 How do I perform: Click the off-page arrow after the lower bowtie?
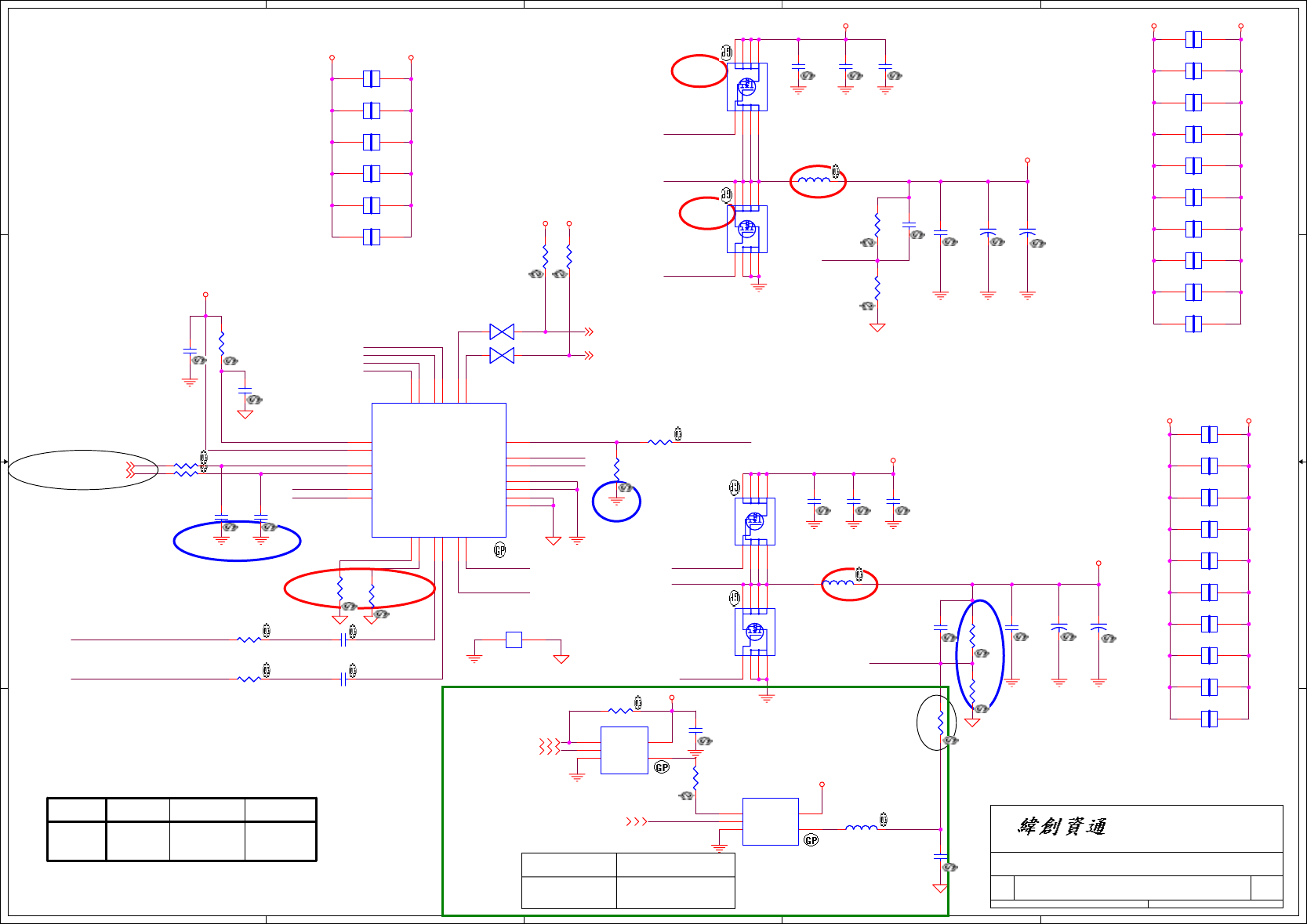click(x=589, y=356)
